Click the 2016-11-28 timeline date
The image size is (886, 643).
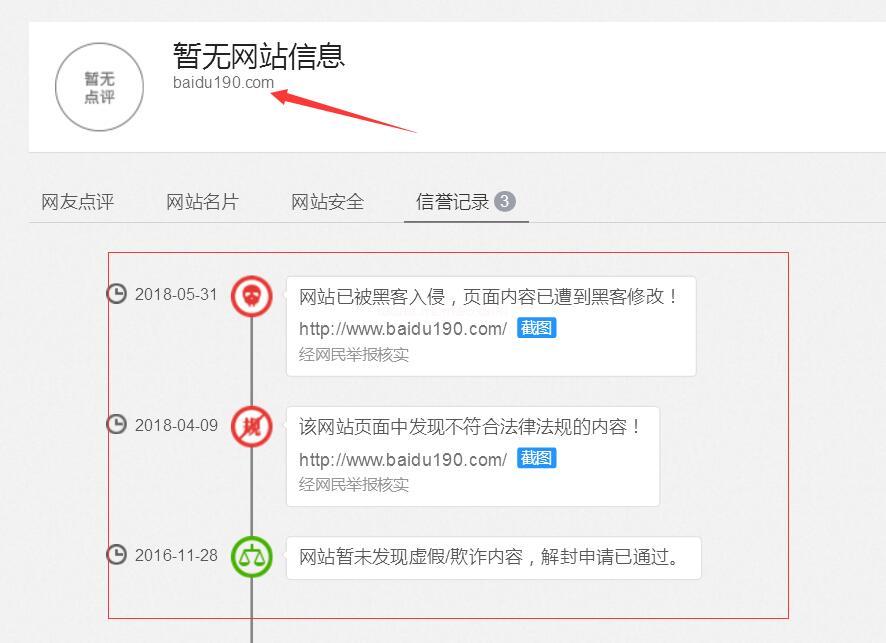pyautogui.click(x=176, y=555)
